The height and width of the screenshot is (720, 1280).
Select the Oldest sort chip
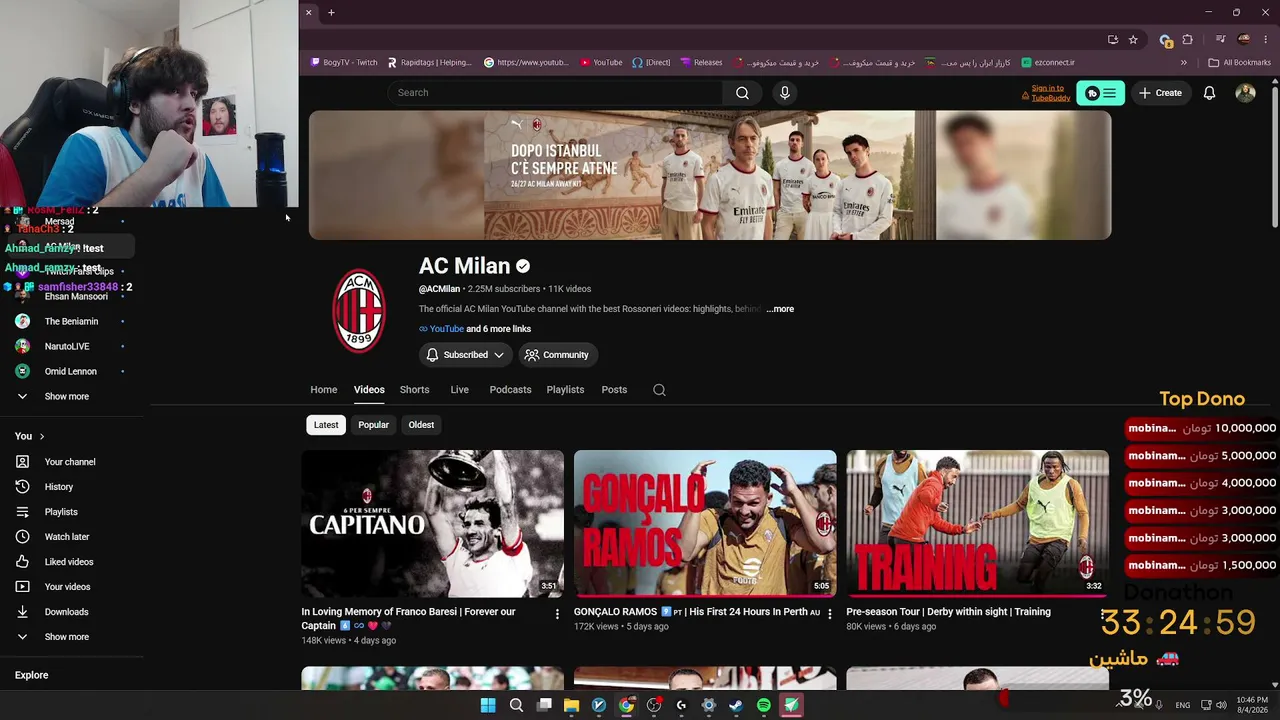point(421,425)
